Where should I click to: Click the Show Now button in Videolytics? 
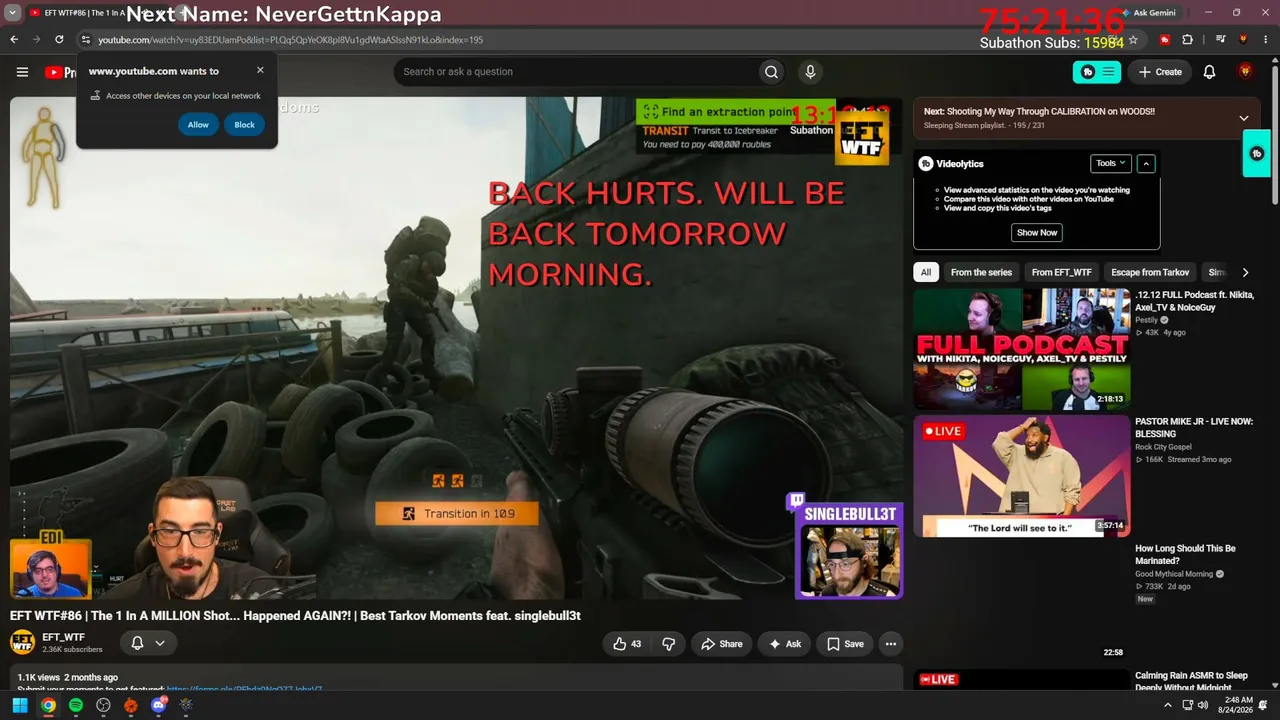tap(1037, 232)
